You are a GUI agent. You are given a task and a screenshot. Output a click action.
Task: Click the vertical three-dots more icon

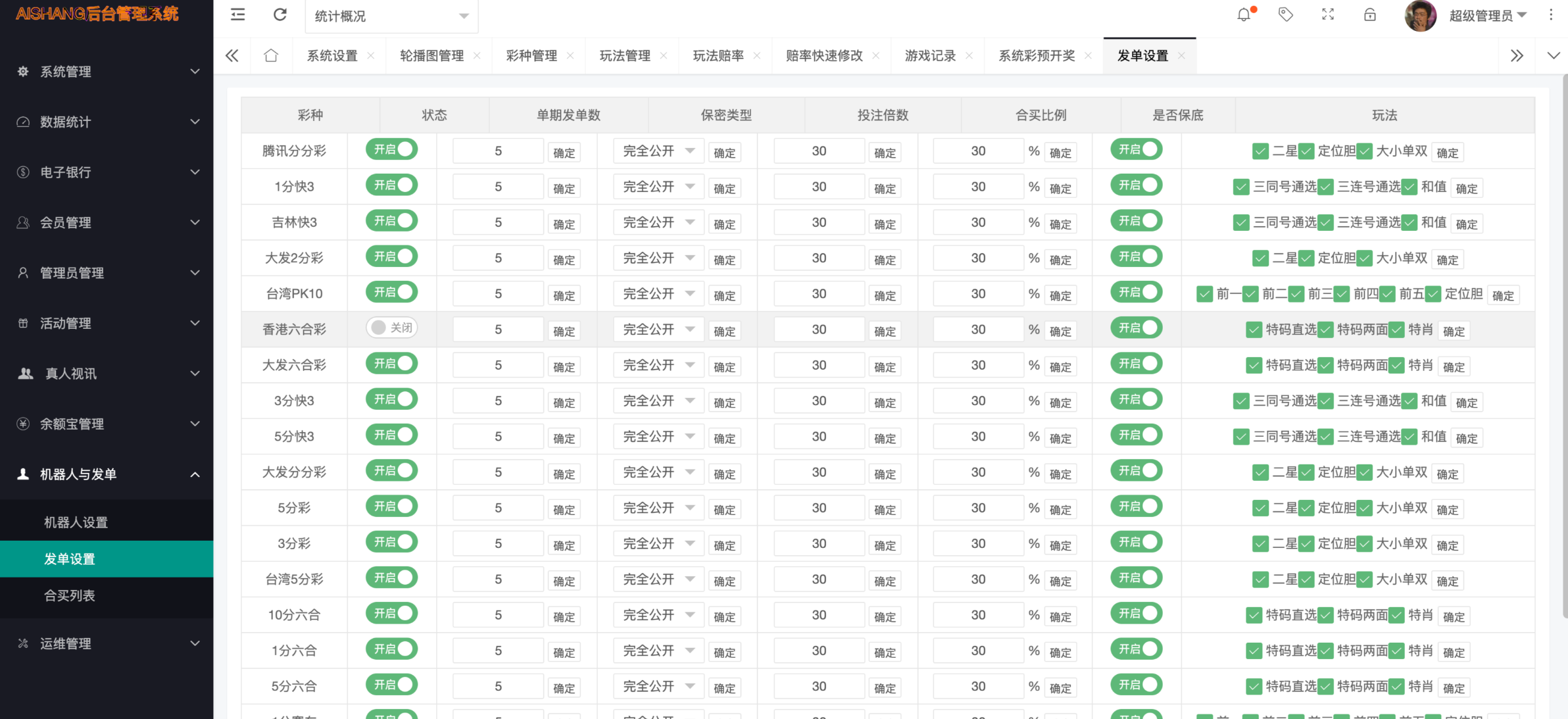1551,15
